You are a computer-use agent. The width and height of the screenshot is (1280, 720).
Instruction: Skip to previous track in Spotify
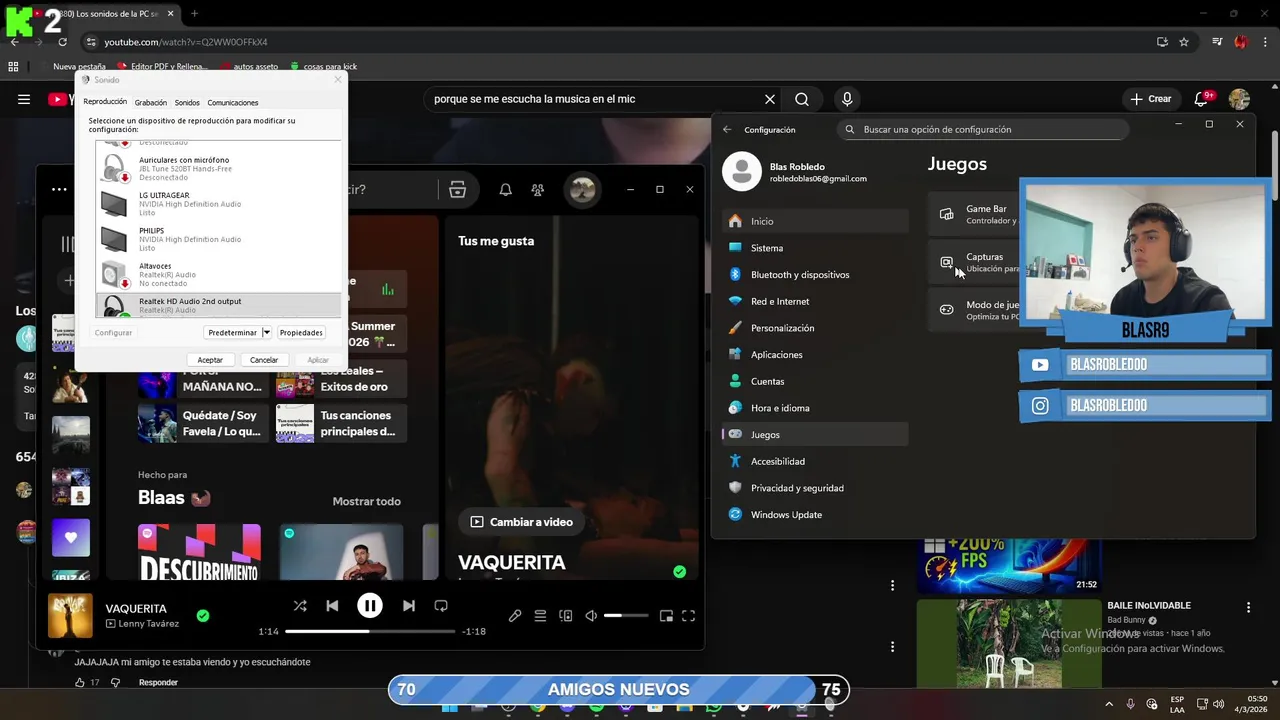coord(332,606)
